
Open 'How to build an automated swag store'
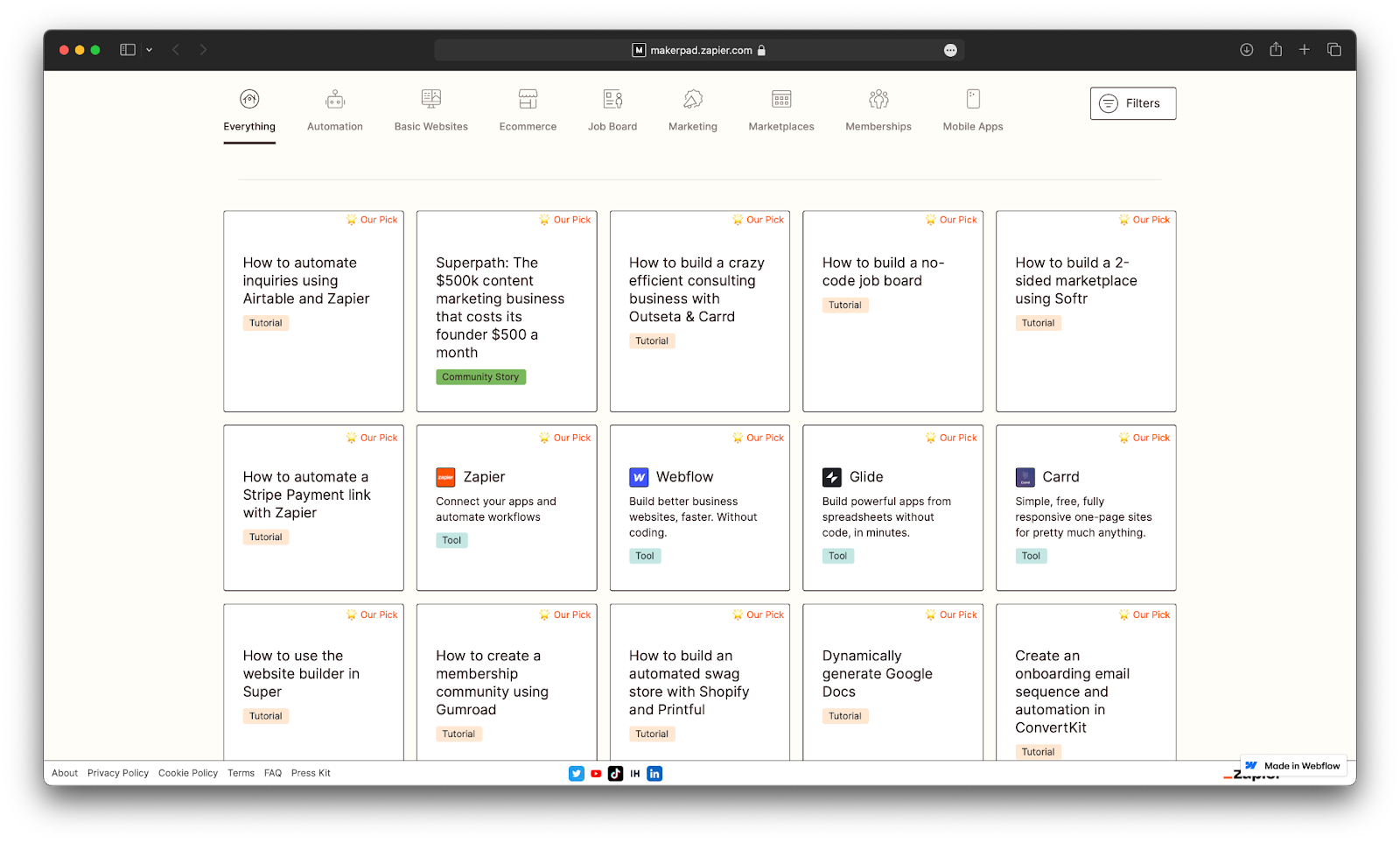click(x=689, y=683)
